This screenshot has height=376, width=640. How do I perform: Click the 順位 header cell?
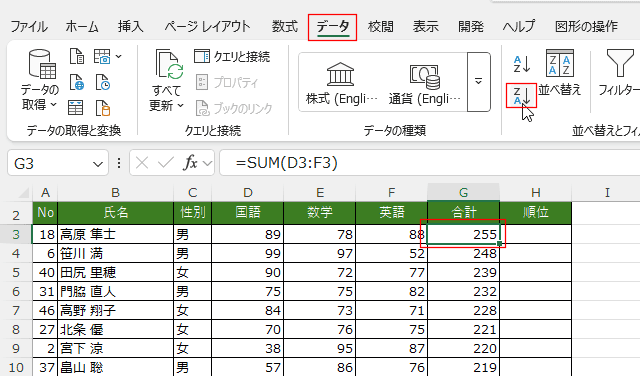(x=536, y=212)
